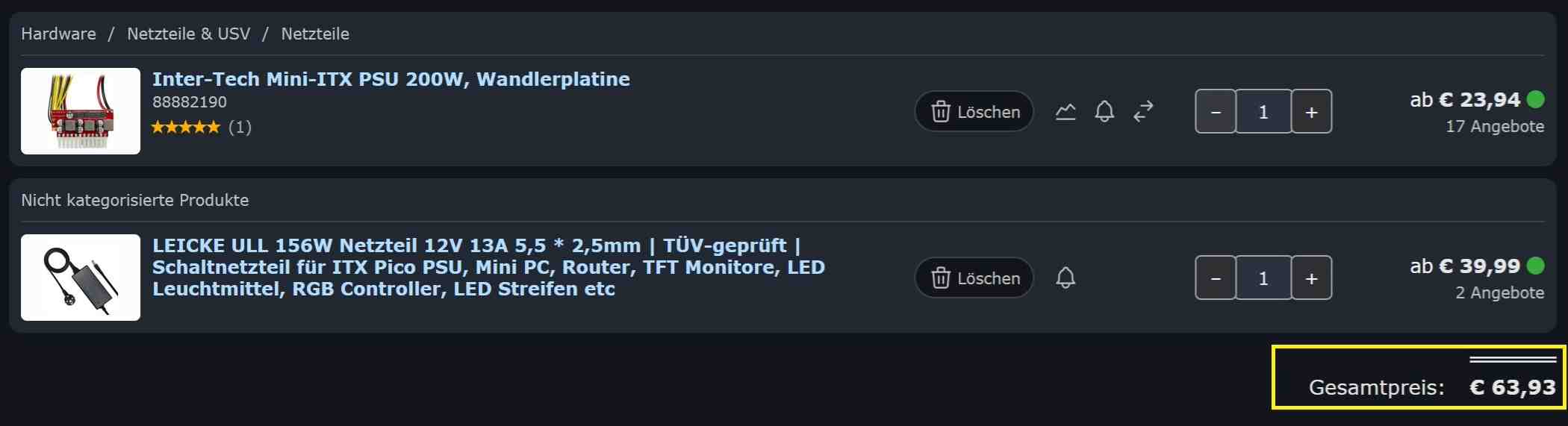Decrease quantity of Inter-Tech PSU

coord(1216,112)
